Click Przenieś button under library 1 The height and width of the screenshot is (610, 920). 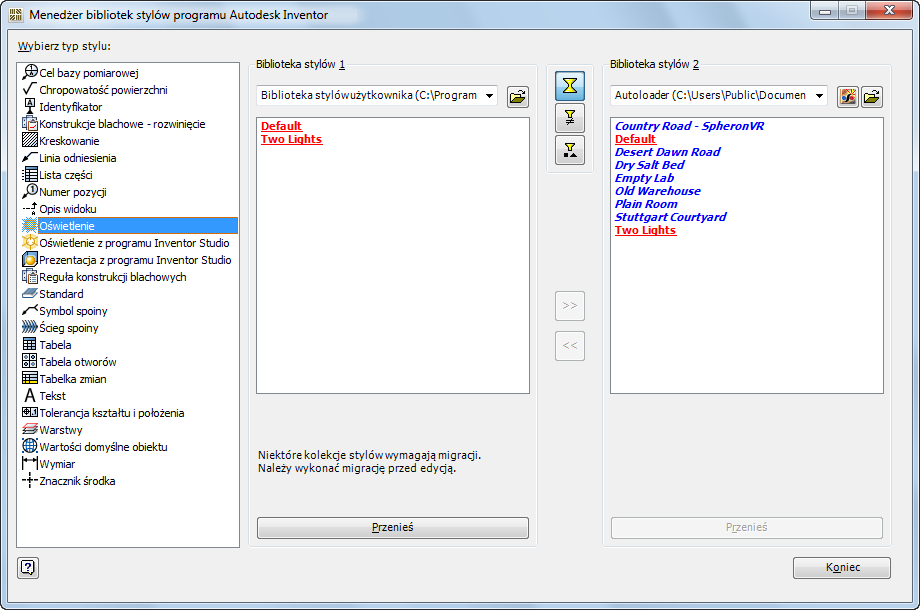click(393, 527)
